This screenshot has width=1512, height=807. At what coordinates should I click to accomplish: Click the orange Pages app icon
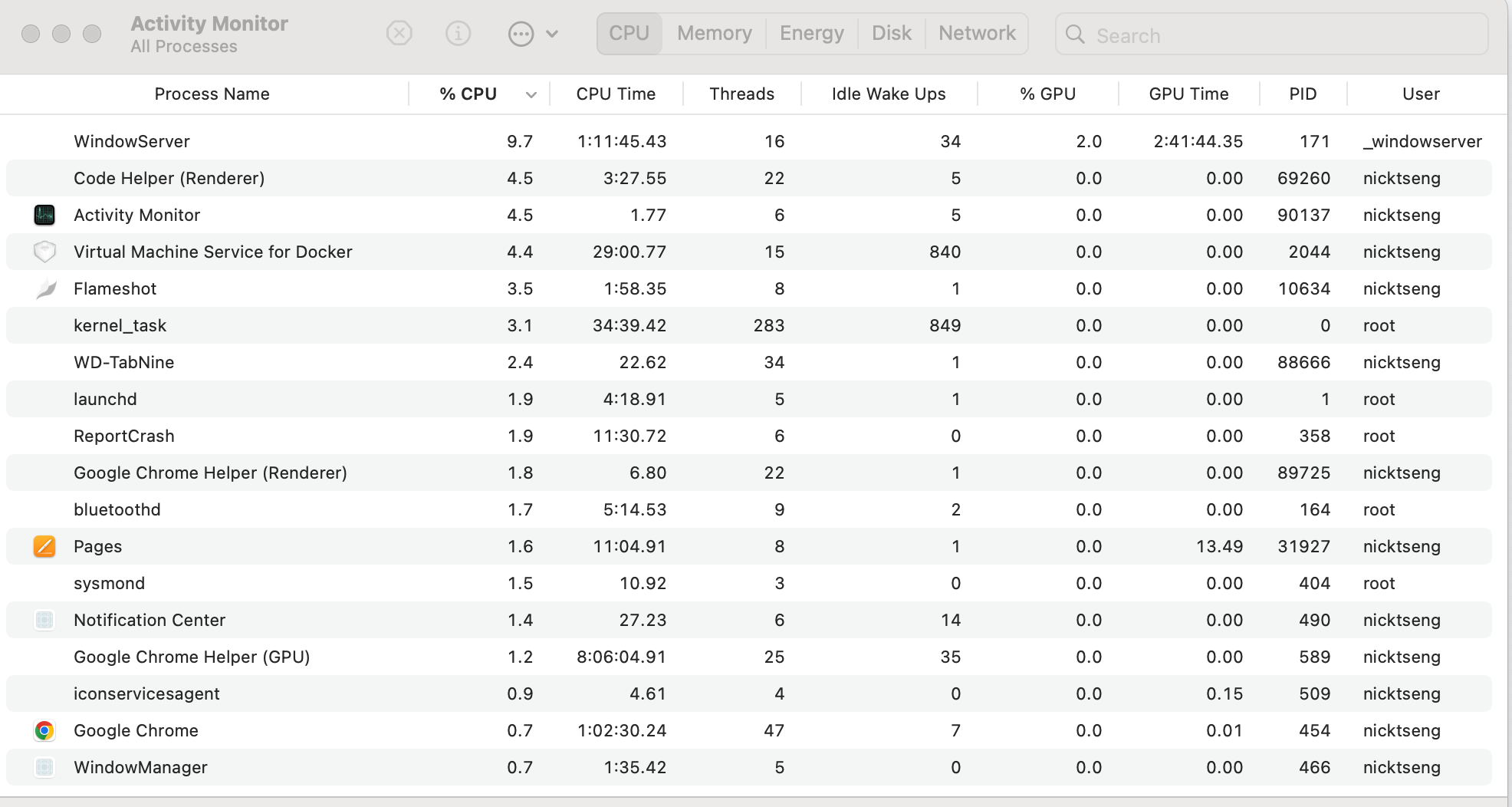pos(44,546)
